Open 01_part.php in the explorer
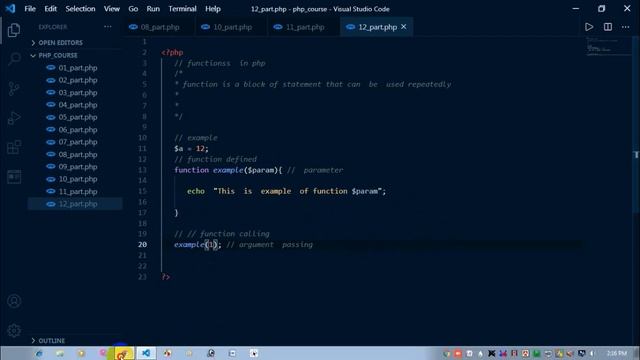The width and height of the screenshot is (640, 360). click(x=78, y=68)
